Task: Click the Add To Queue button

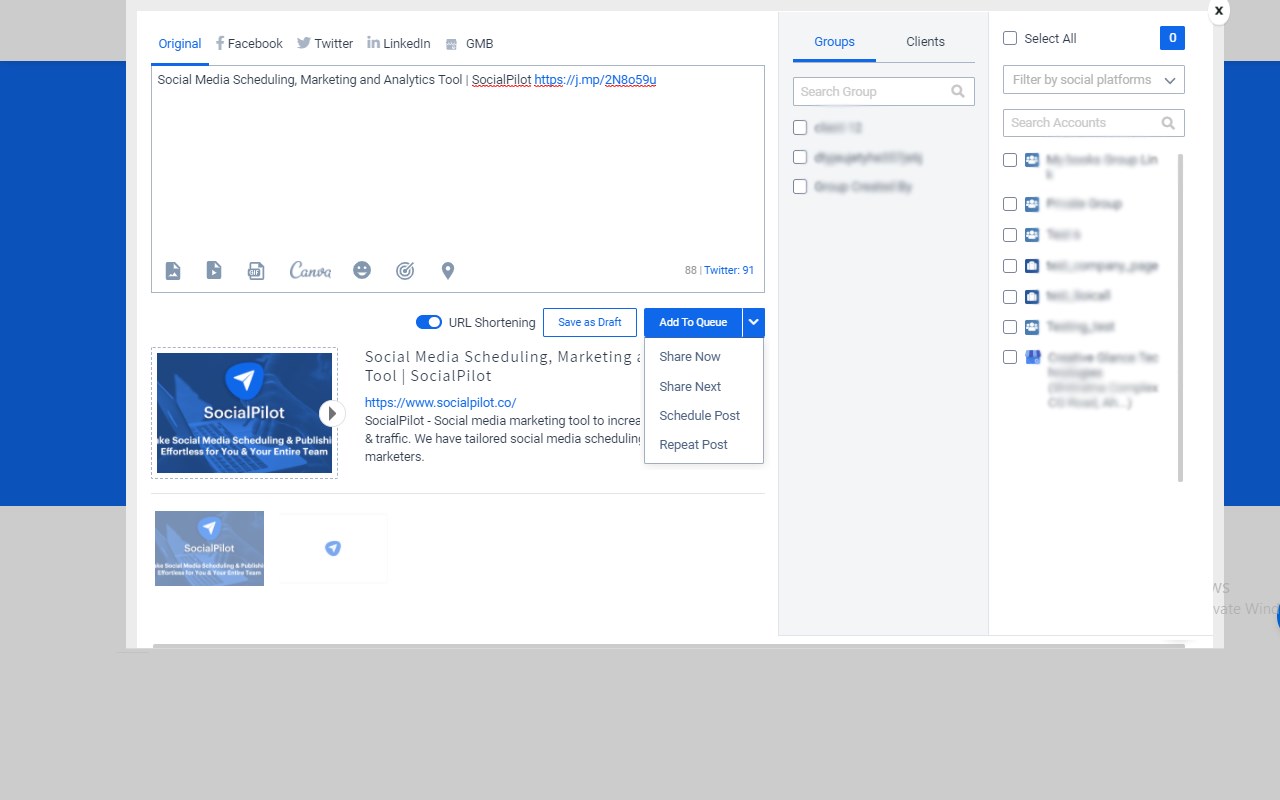Action: click(x=693, y=322)
